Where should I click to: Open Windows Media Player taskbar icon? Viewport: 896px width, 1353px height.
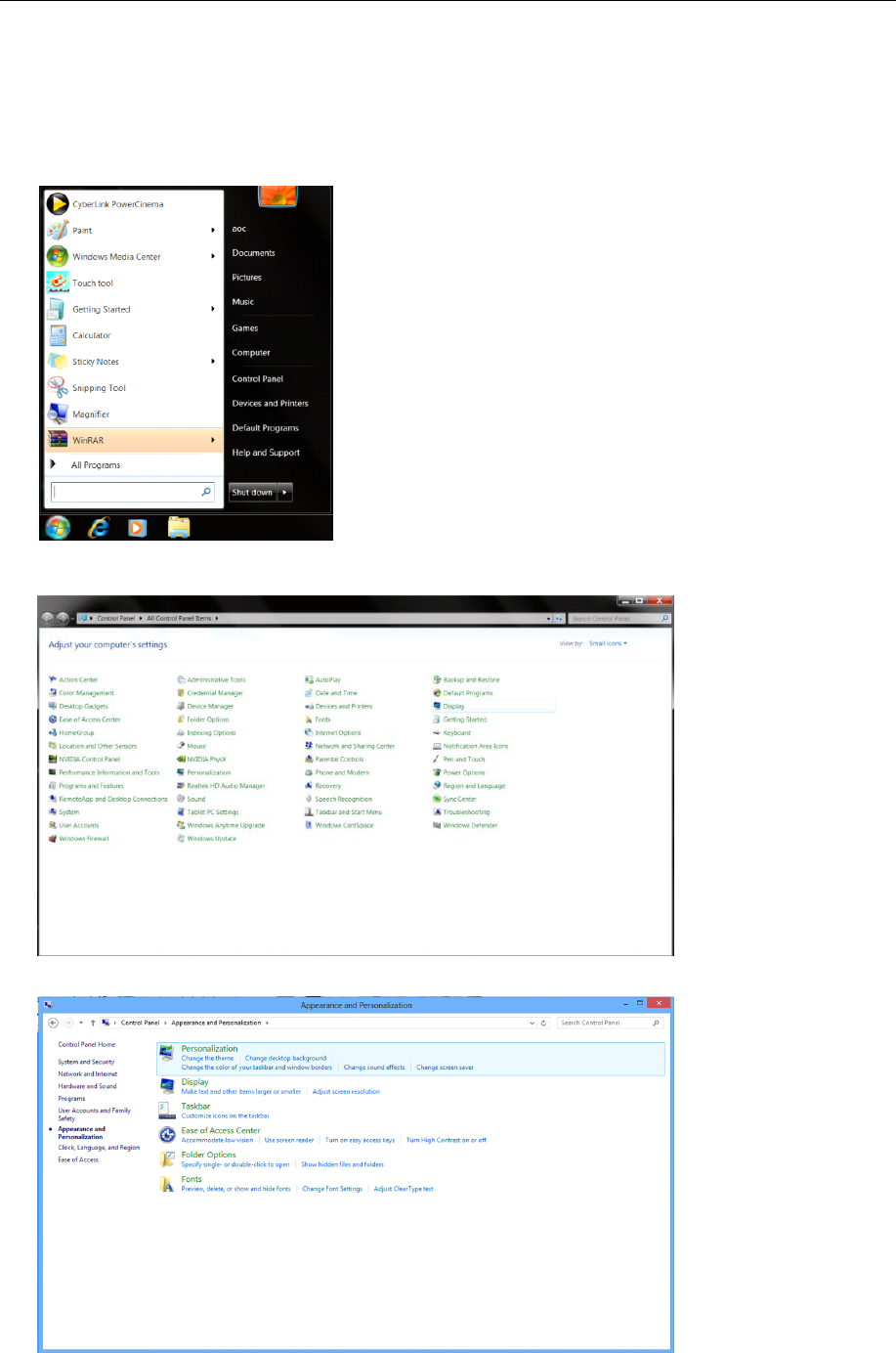138,528
